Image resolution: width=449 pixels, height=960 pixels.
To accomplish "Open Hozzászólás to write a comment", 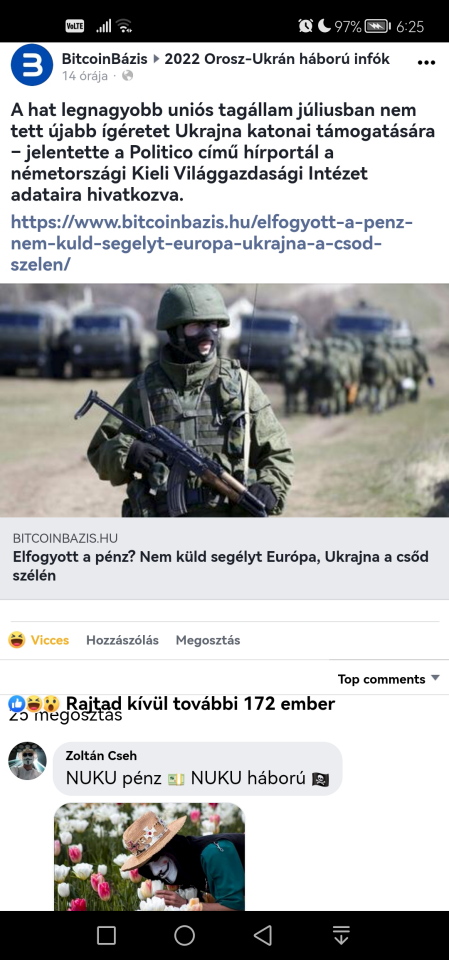I will [123, 640].
